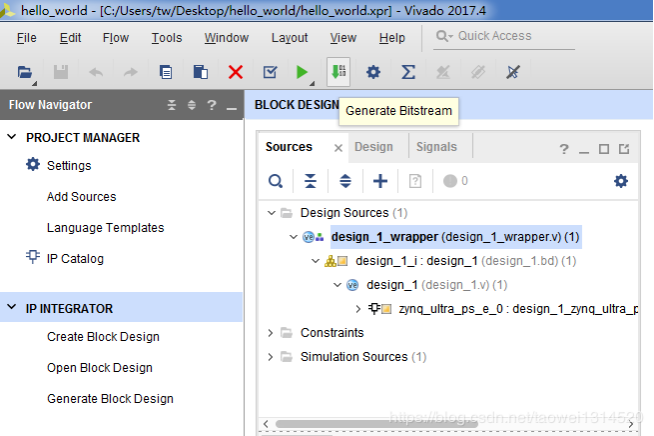Click the Generate Bitstream toolbar icon
This screenshot has height=436, width=654.
click(x=338, y=72)
